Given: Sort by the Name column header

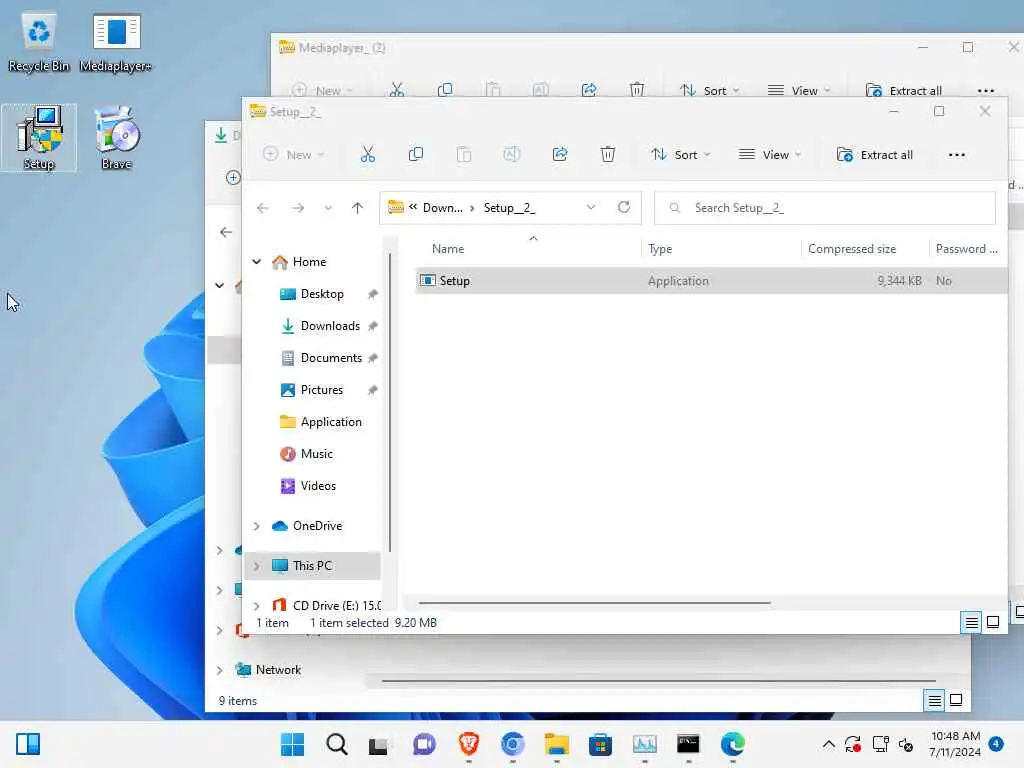Looking at the screenshot, I should pyautogui.click(x=448, y=249).
